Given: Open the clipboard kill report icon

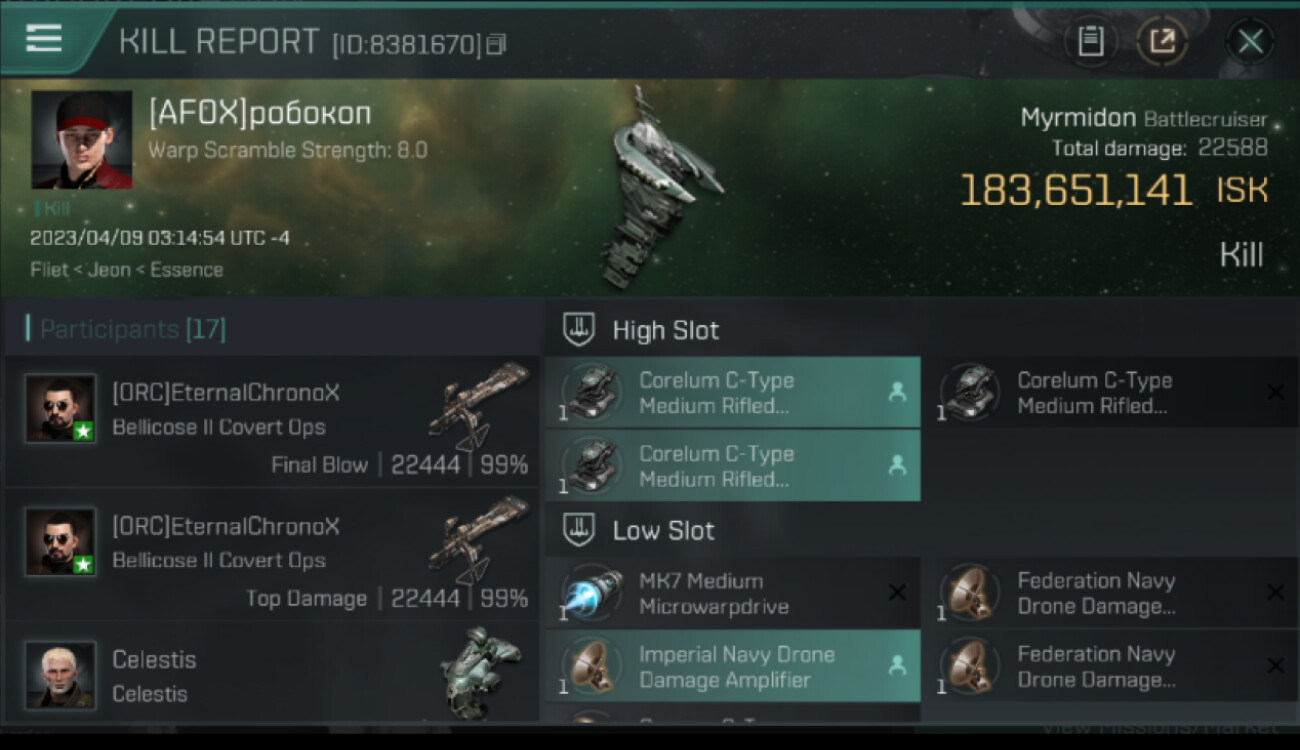Looking at the screenshot, I should 1091,41.
